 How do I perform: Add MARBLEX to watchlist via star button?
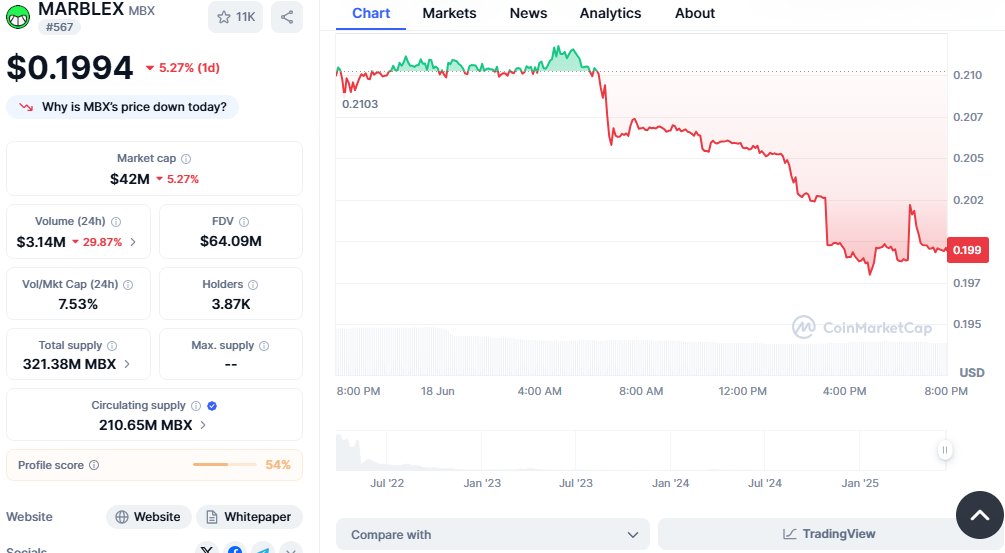click(235, 17)
